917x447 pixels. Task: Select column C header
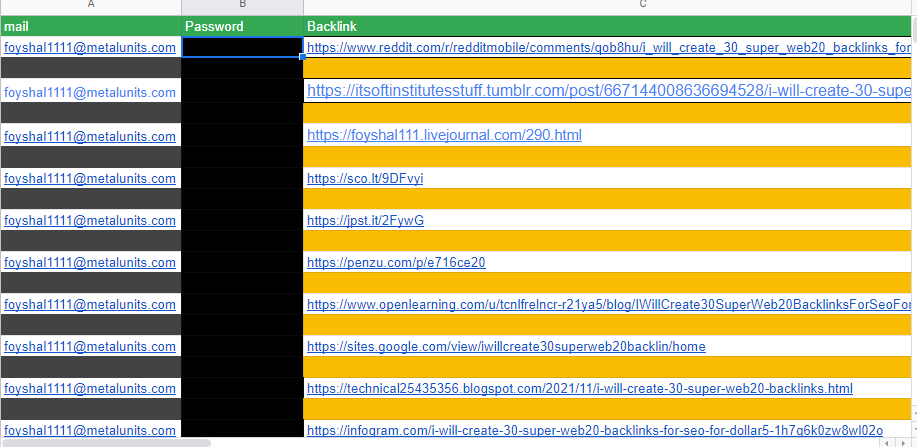point(608,6)
